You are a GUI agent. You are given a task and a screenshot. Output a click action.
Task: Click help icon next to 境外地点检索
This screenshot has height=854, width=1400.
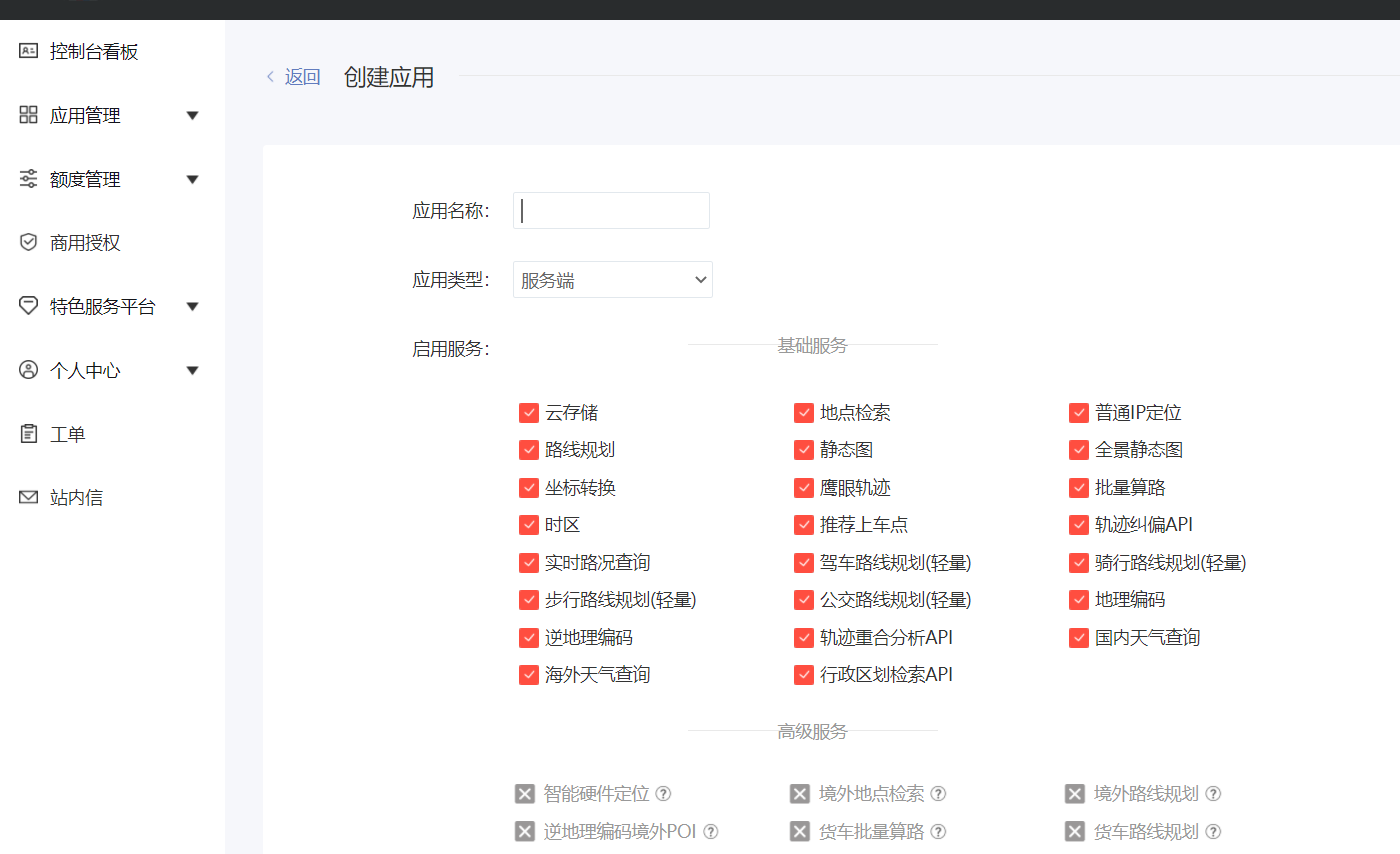click(x=938, y=794)
